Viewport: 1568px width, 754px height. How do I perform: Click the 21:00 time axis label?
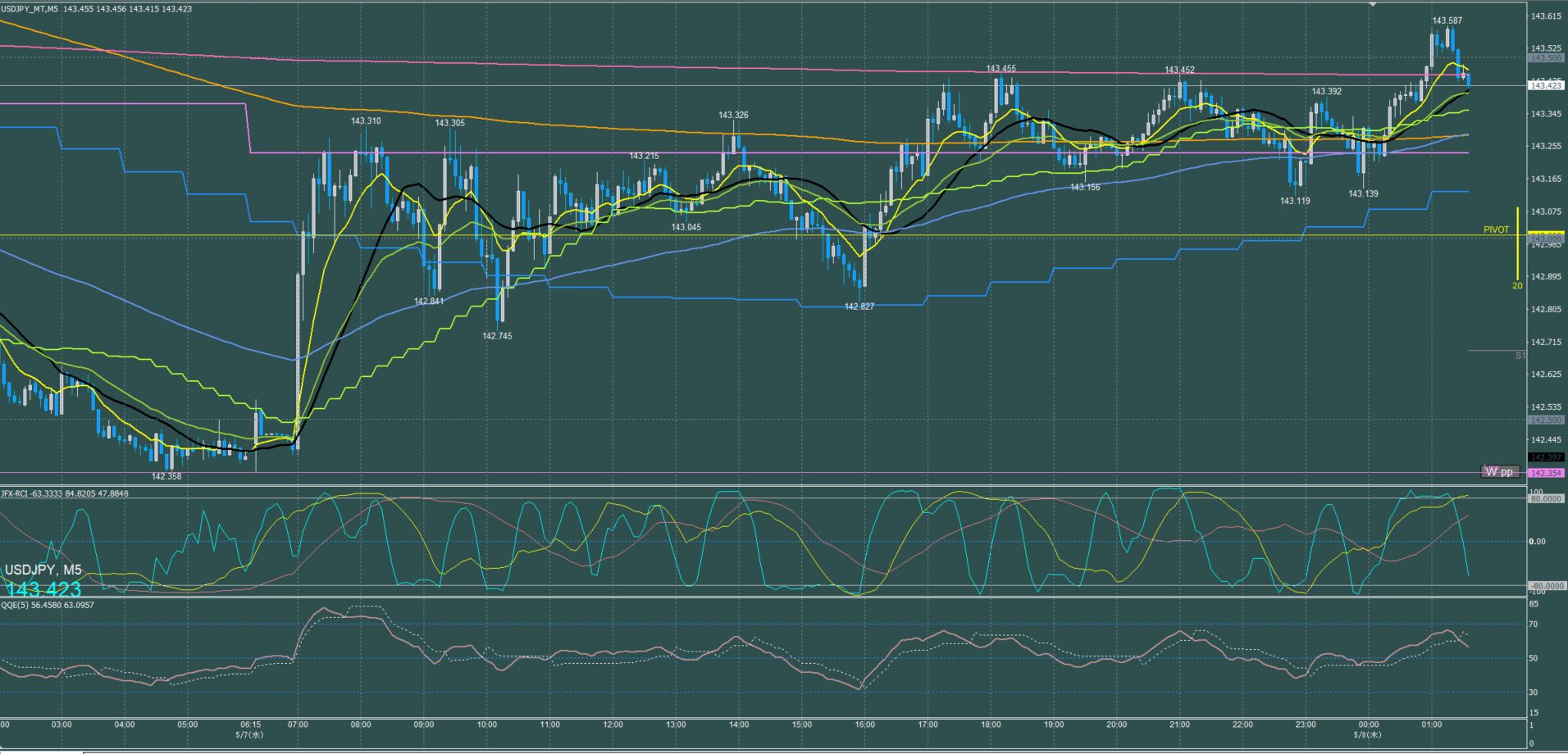(1179, 724)
